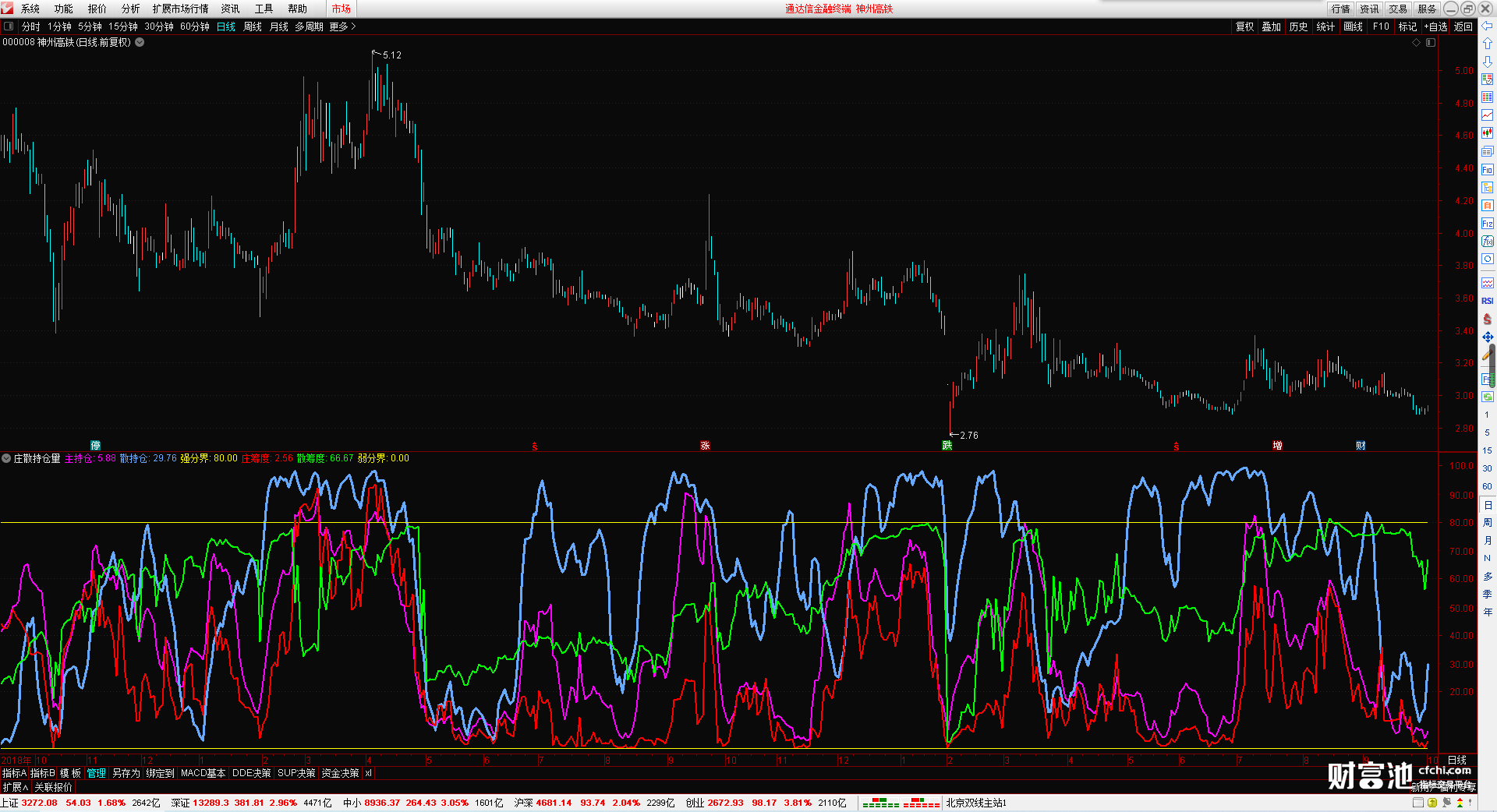The height and width of the screenshot is (812, 1497).
Task: Click the 交易 button at top right
Action: [x=1398, y=9]
